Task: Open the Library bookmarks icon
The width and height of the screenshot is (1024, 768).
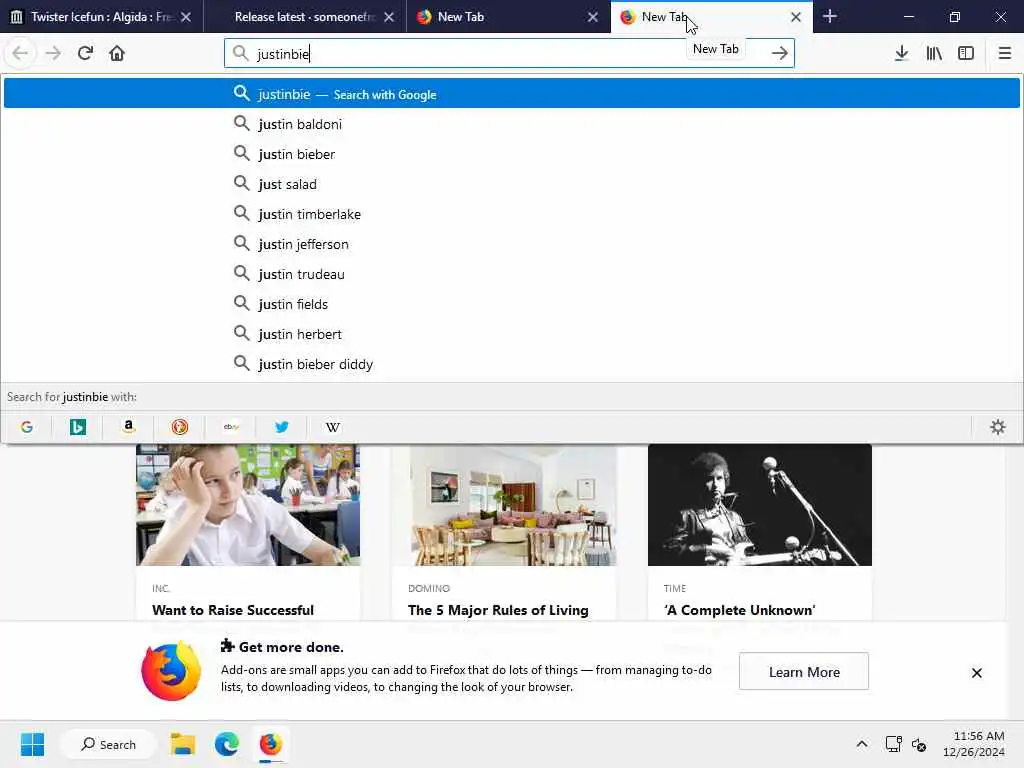Action: 934,54
